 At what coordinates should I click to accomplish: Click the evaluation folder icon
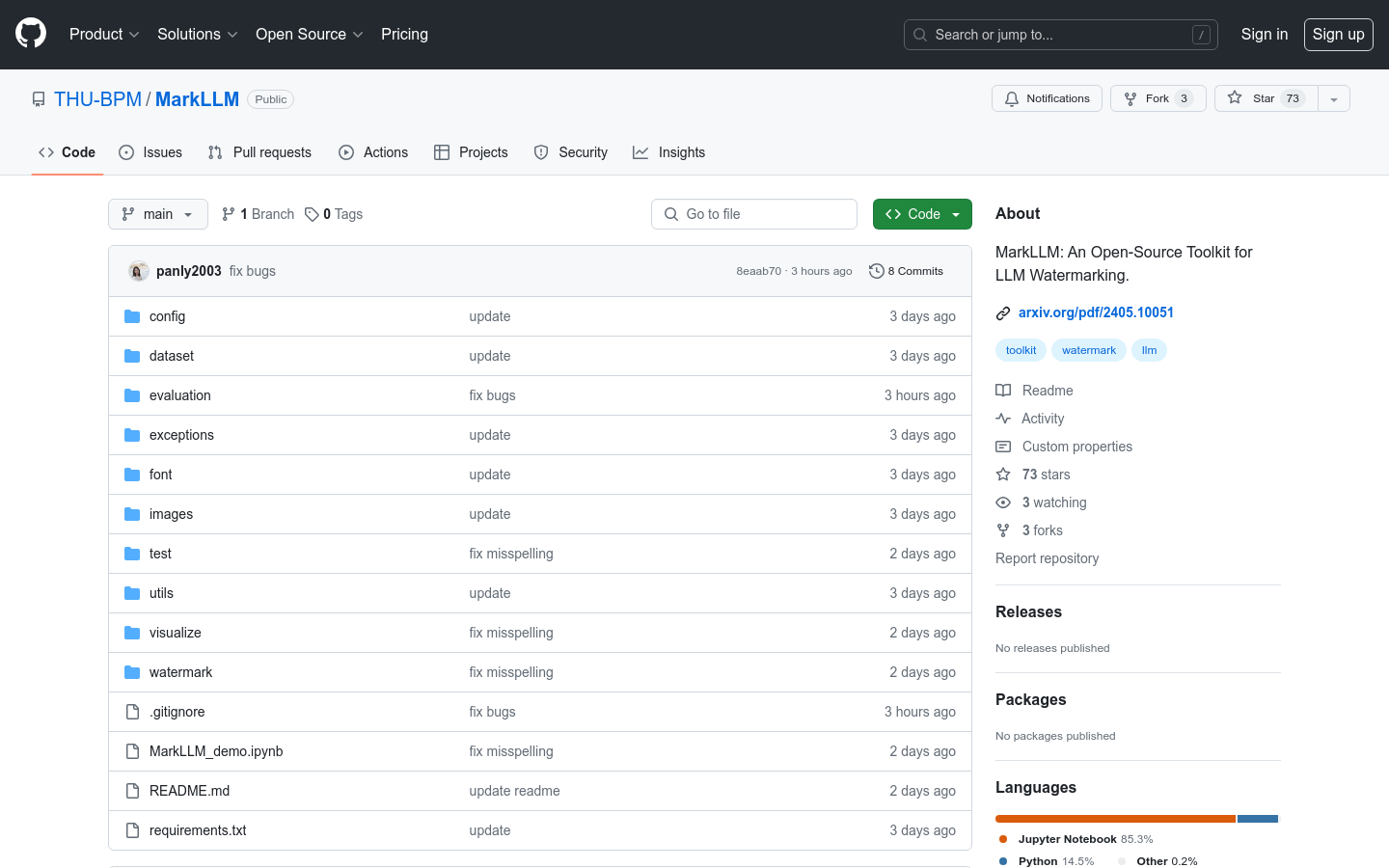[132, 395]
